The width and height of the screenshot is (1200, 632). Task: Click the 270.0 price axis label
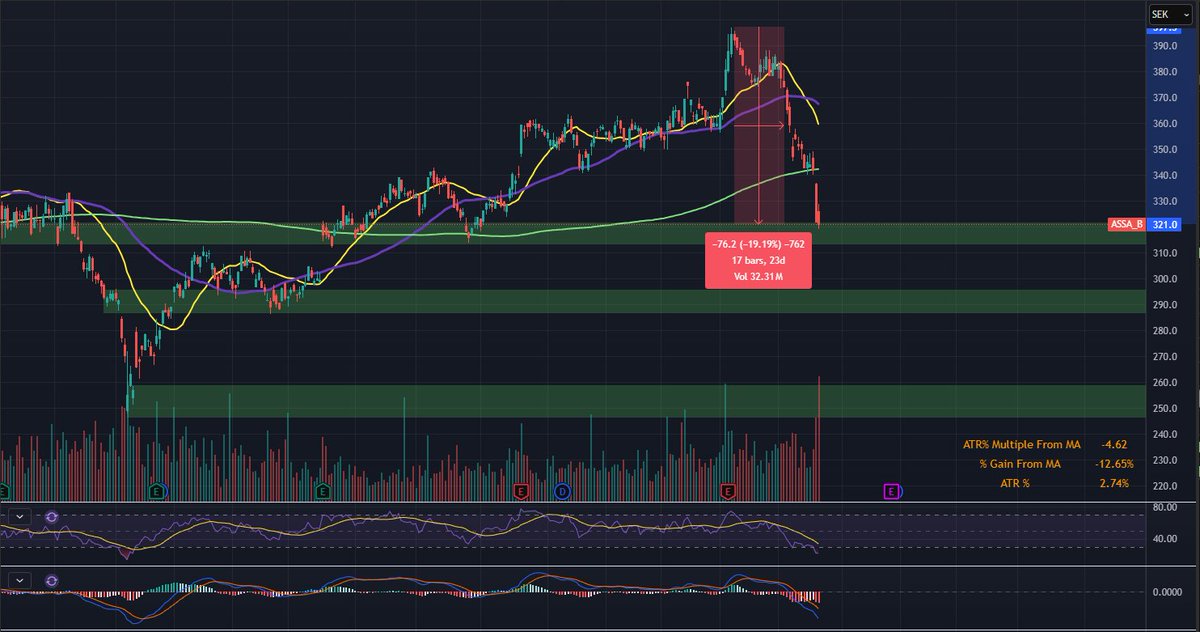tap(1164, 357)
